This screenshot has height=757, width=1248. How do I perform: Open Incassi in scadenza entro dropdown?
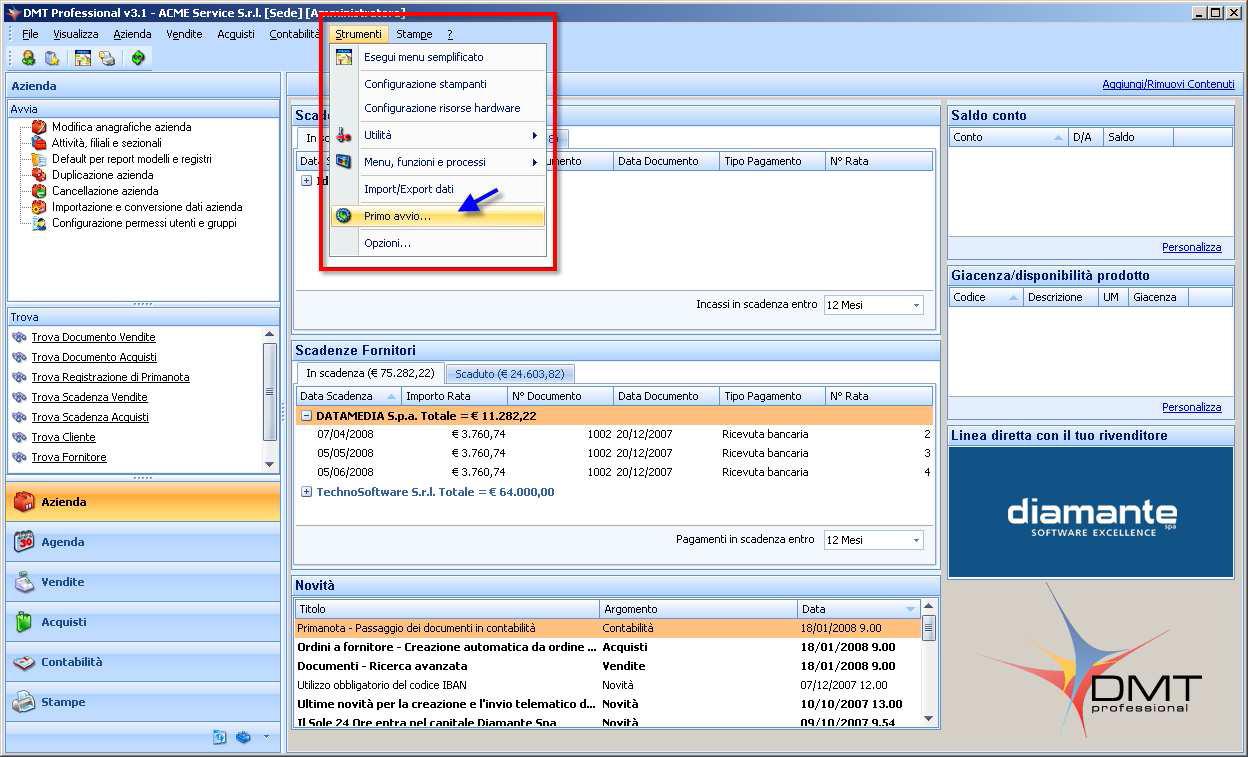(x=916, y=305)
